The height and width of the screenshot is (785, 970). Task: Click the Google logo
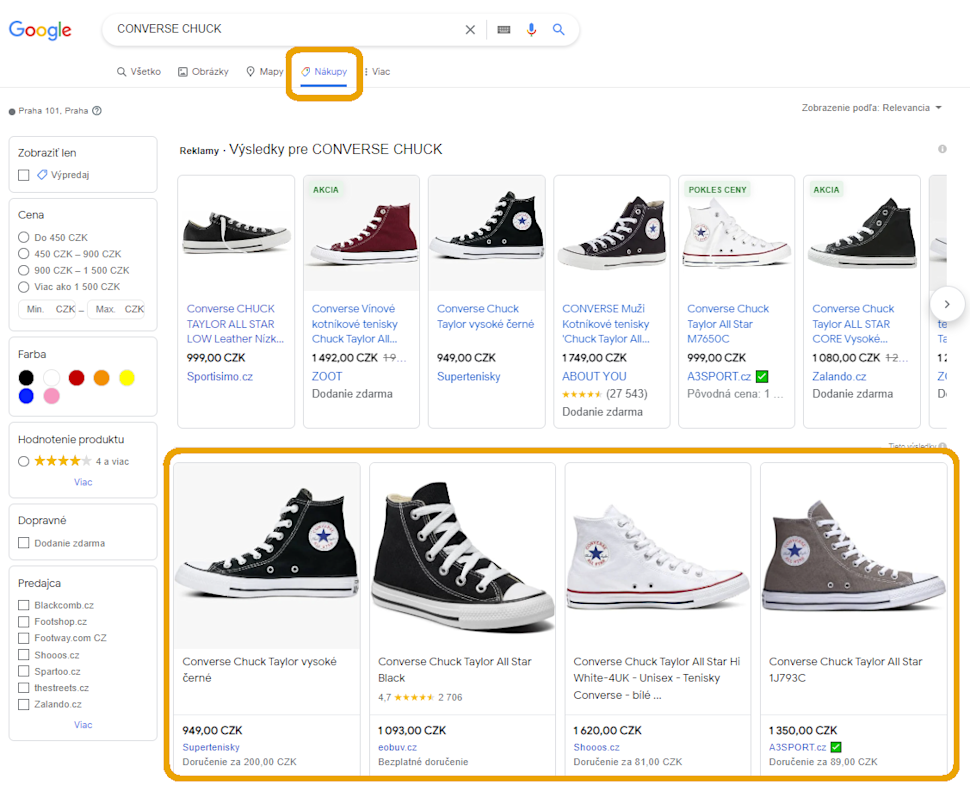[x=40, y=29]
